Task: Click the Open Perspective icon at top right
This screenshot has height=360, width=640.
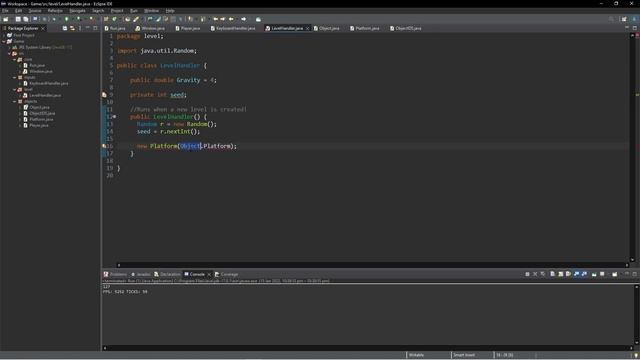Action: pyautogui.click(x=624, y=19)
